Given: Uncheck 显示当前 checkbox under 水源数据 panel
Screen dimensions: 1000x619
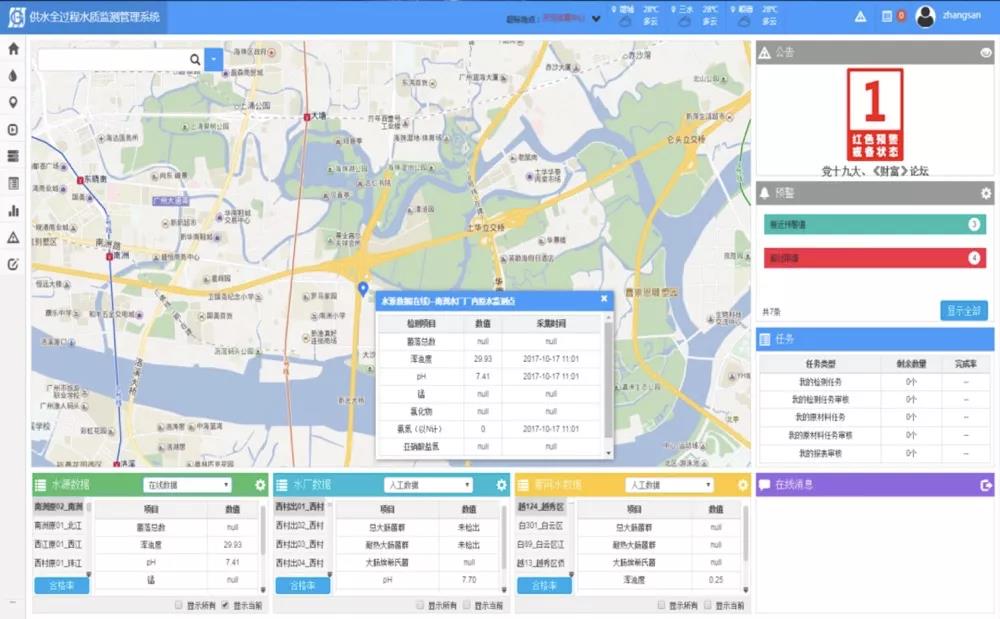Looking at the screenshot, I should (x=225, y=605).
